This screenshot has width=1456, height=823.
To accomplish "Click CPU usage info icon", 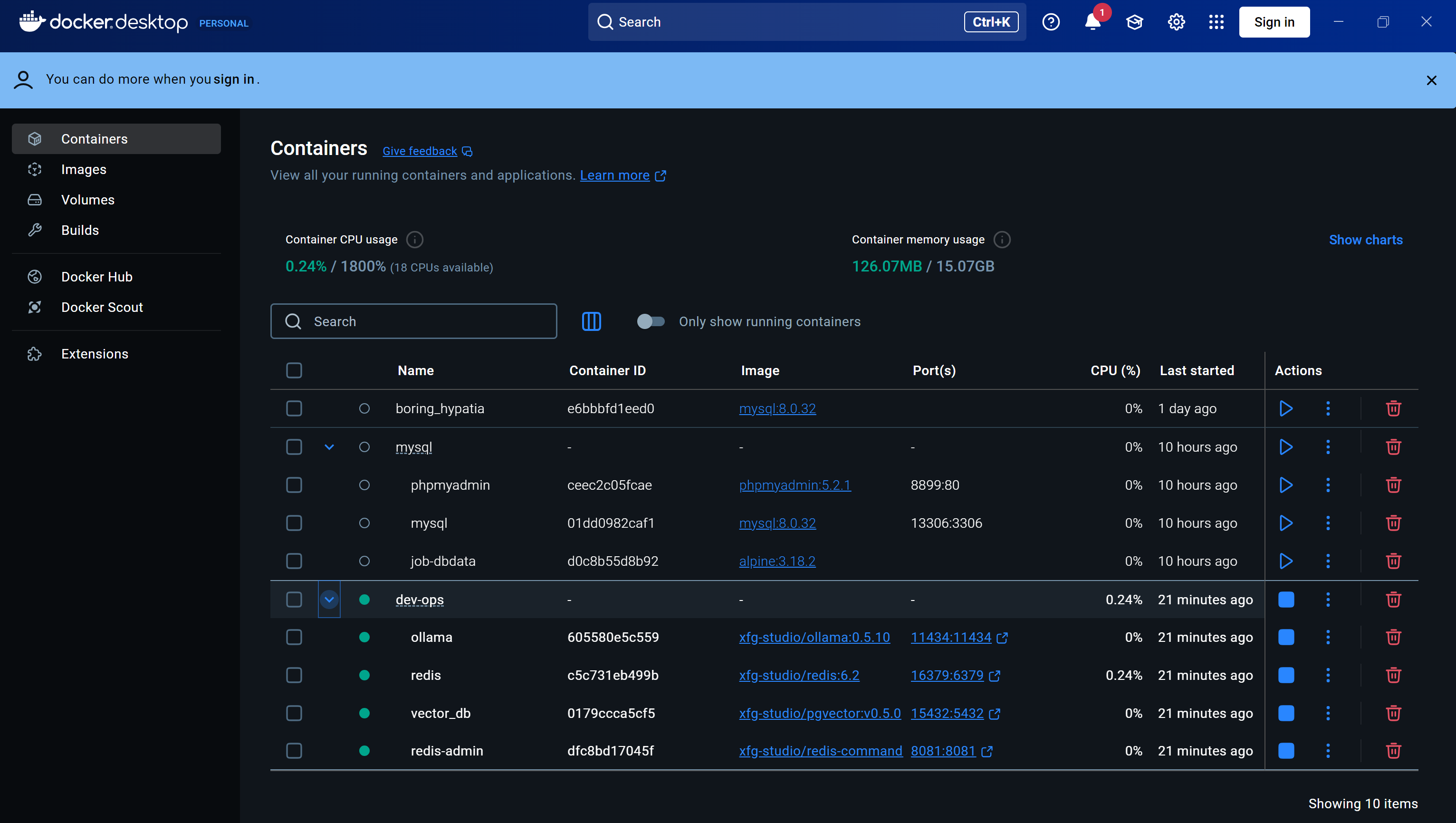I will click(x=414, y=240).
